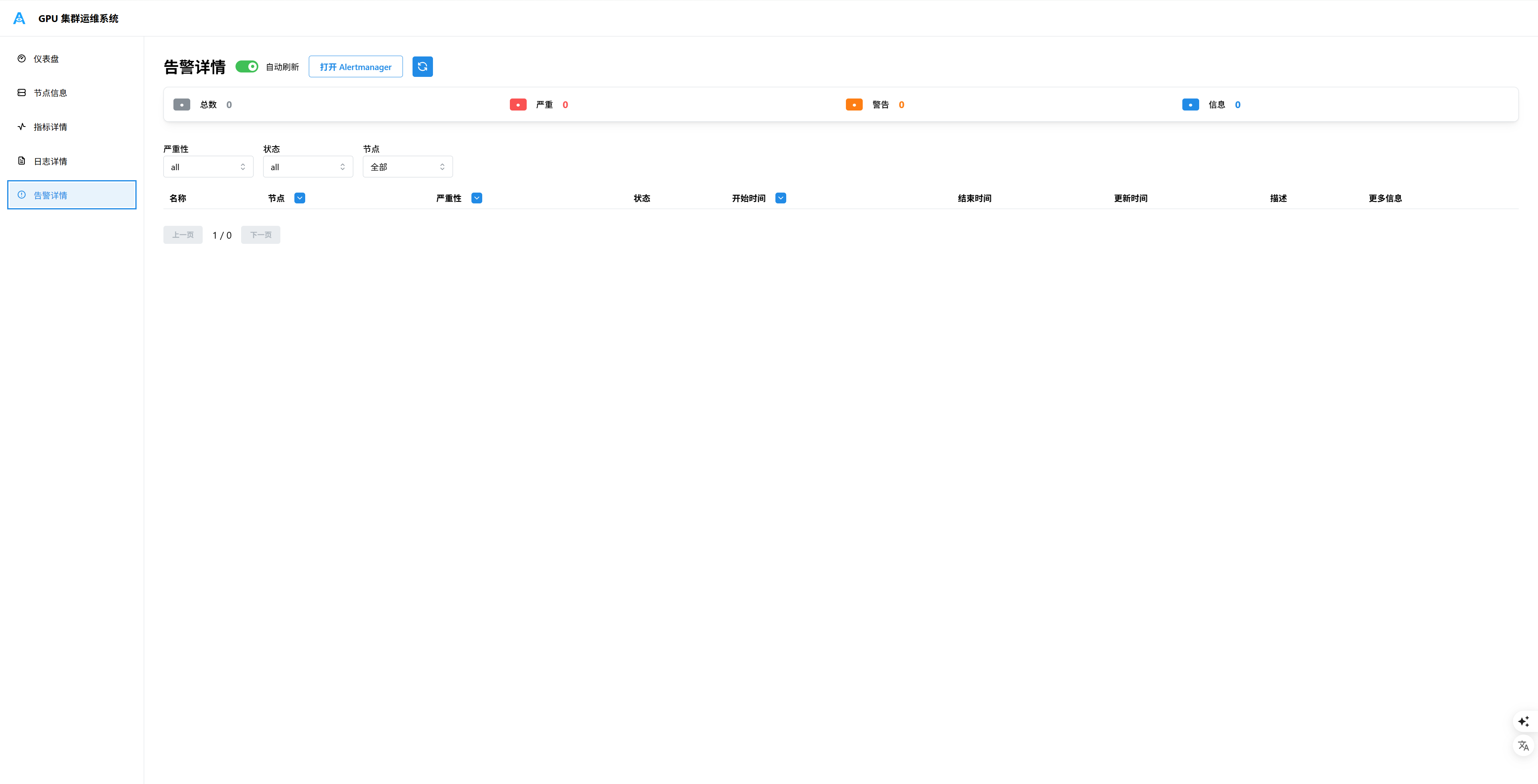Toggle the 自动刷新 auto-refresh switch
Viewport: 1538px width, 784px height.
[x=247, y=66]
